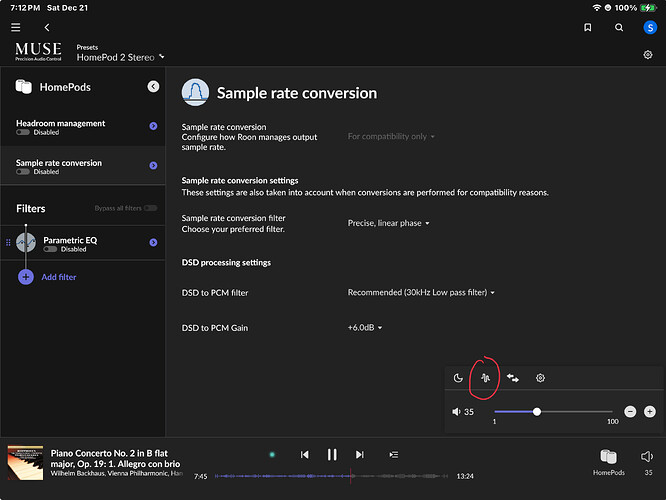Image resolution: width=666 pixels, height=500 pixels.
Task: Click the artist line Wilhelm Backhaus
Action: pyautogui.click(x=116, y=473)
